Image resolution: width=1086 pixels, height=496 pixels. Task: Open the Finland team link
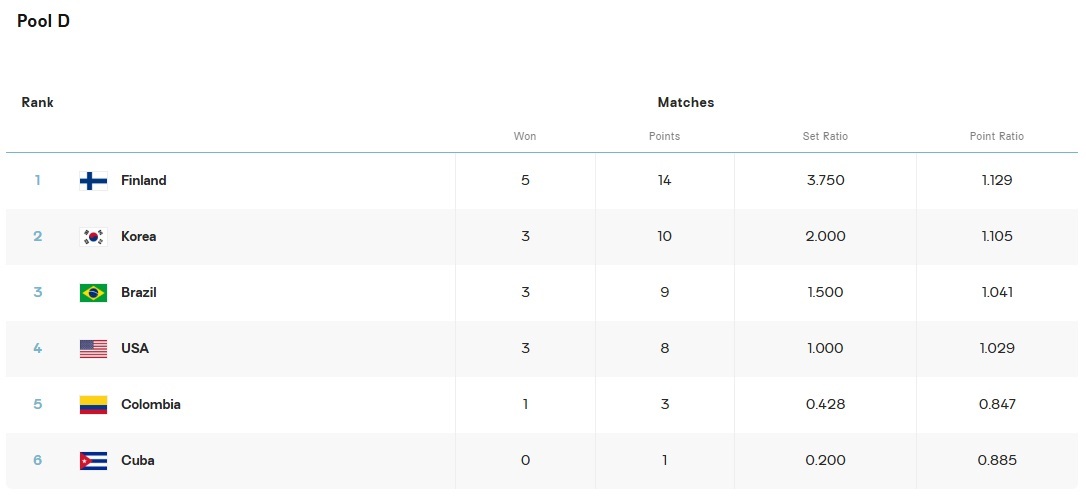coord(144,181)
